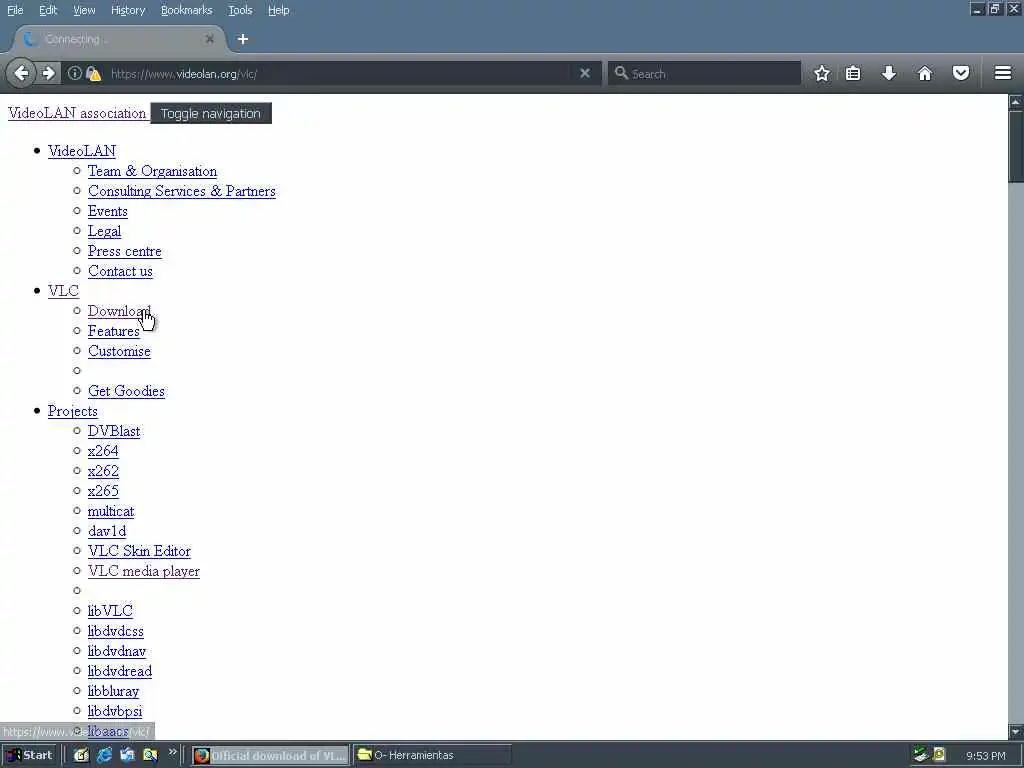Bookmark this page with the star icon
This screenshot has width=1024, height=768.
click(822, 73)
